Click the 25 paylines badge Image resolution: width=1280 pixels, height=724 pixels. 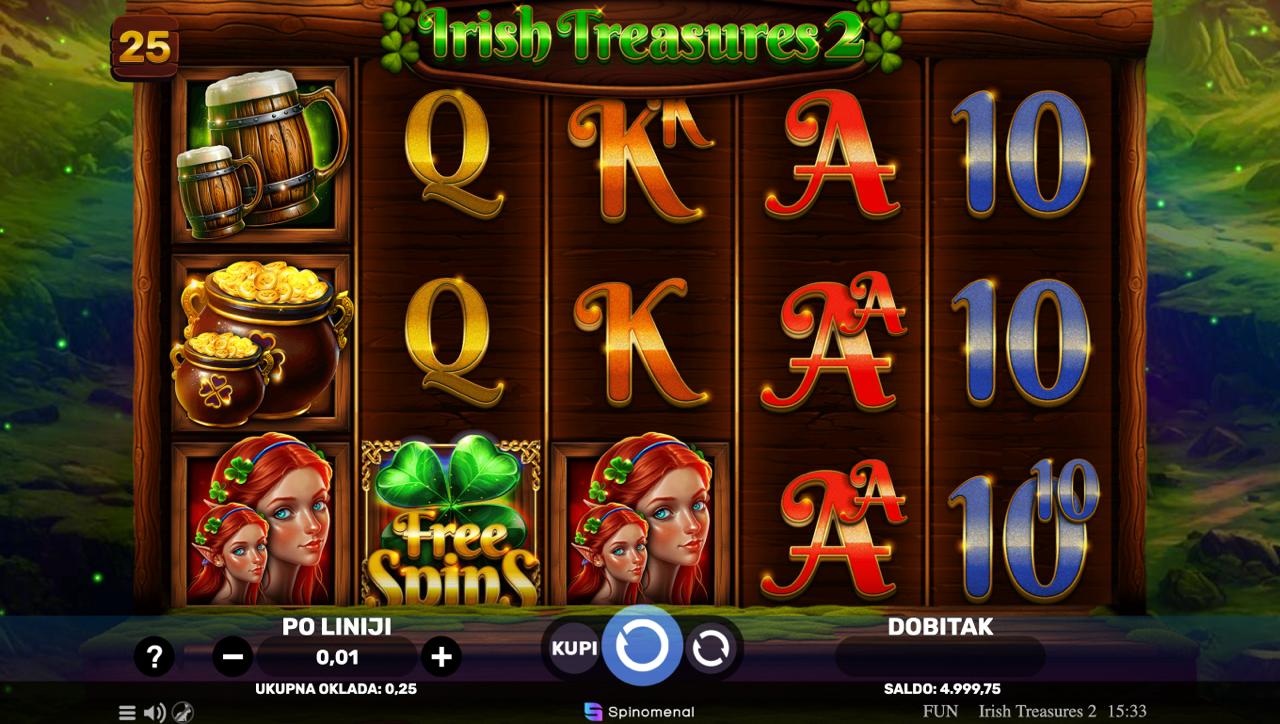(145, 47)
